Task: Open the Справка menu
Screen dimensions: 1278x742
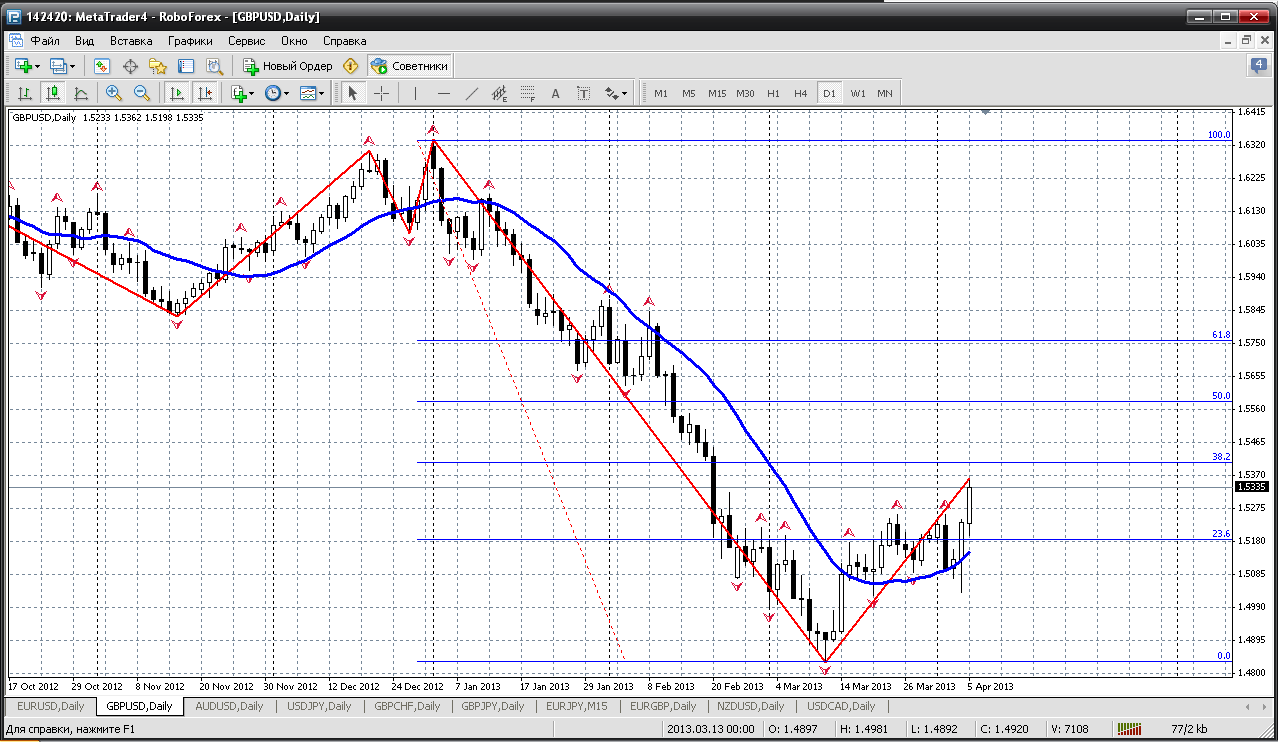Action: click(x=345, y=41)
